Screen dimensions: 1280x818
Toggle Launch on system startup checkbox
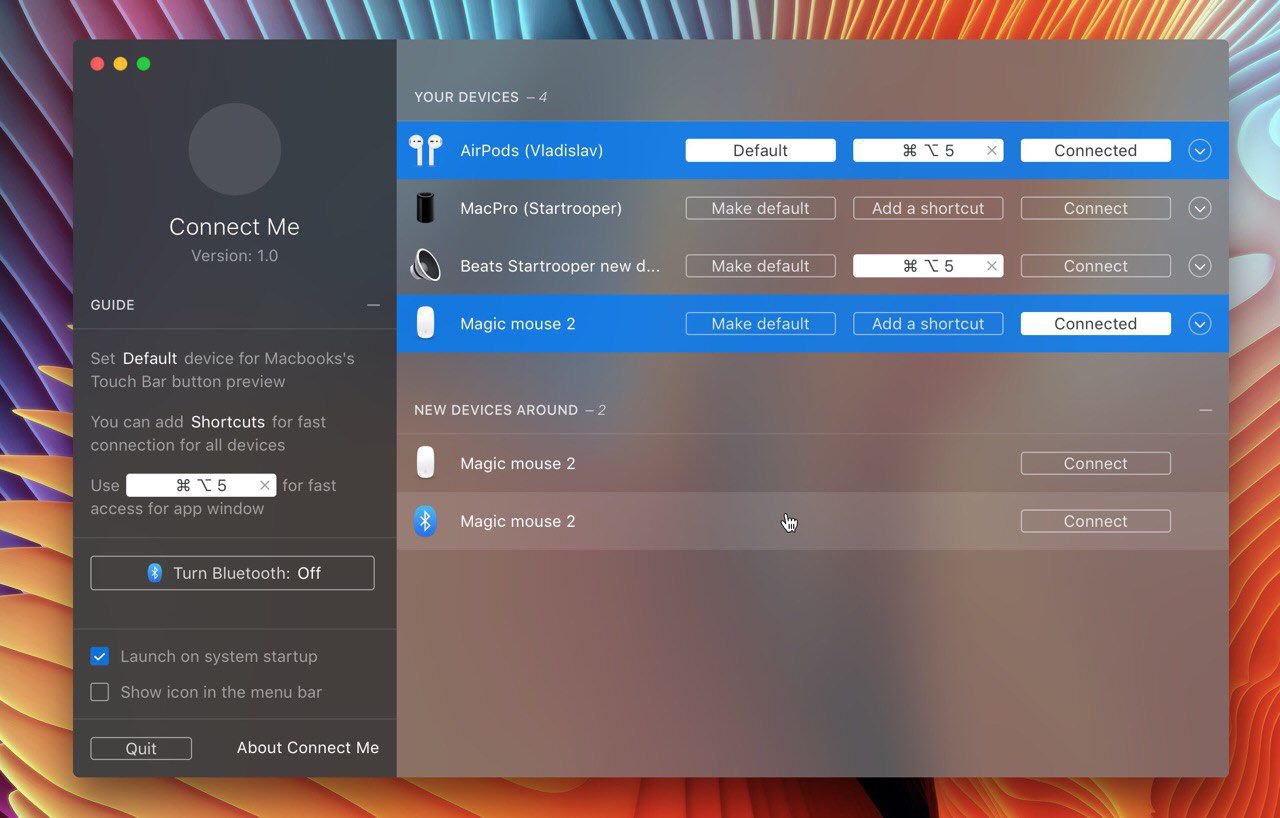[100, 656]
